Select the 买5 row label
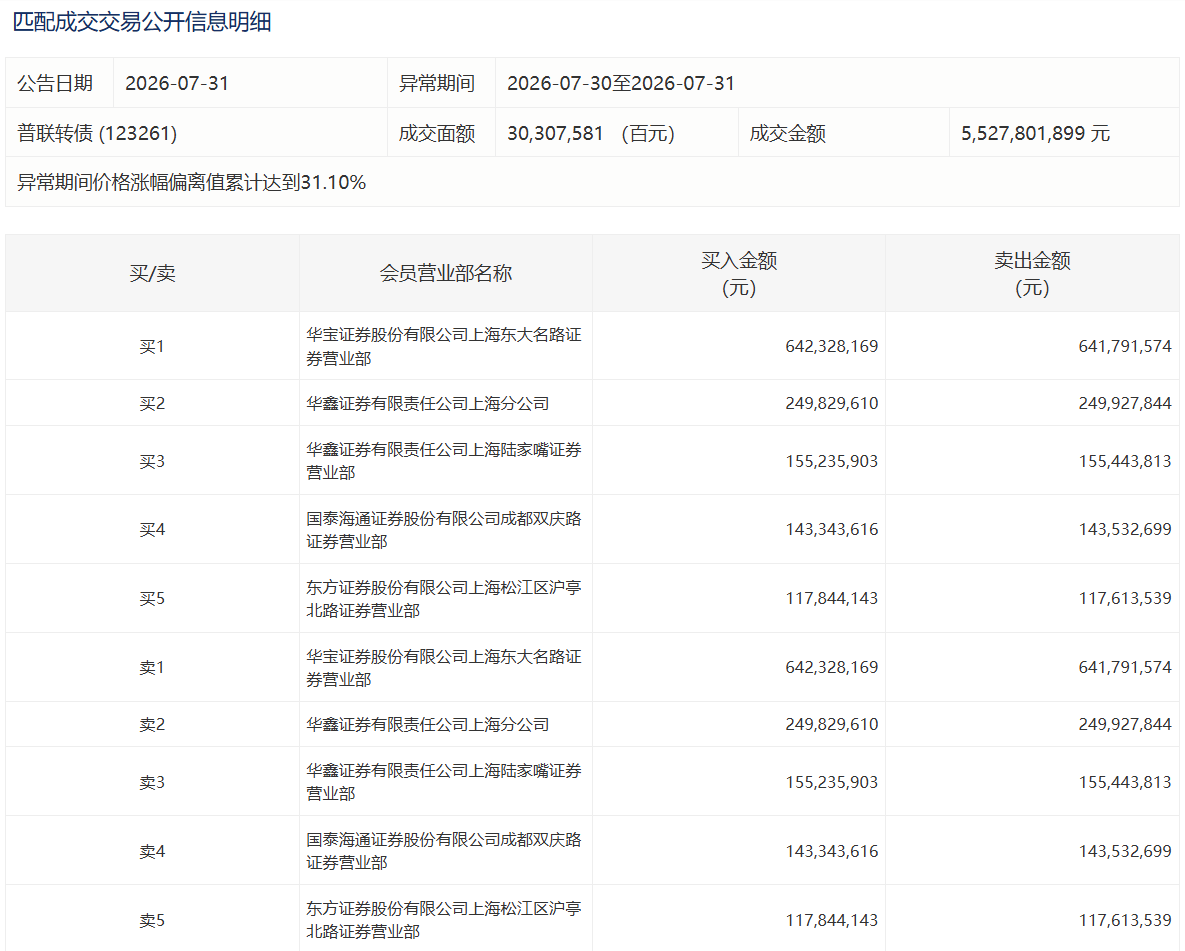This screenshot has width=1185, height=951. 152,599
